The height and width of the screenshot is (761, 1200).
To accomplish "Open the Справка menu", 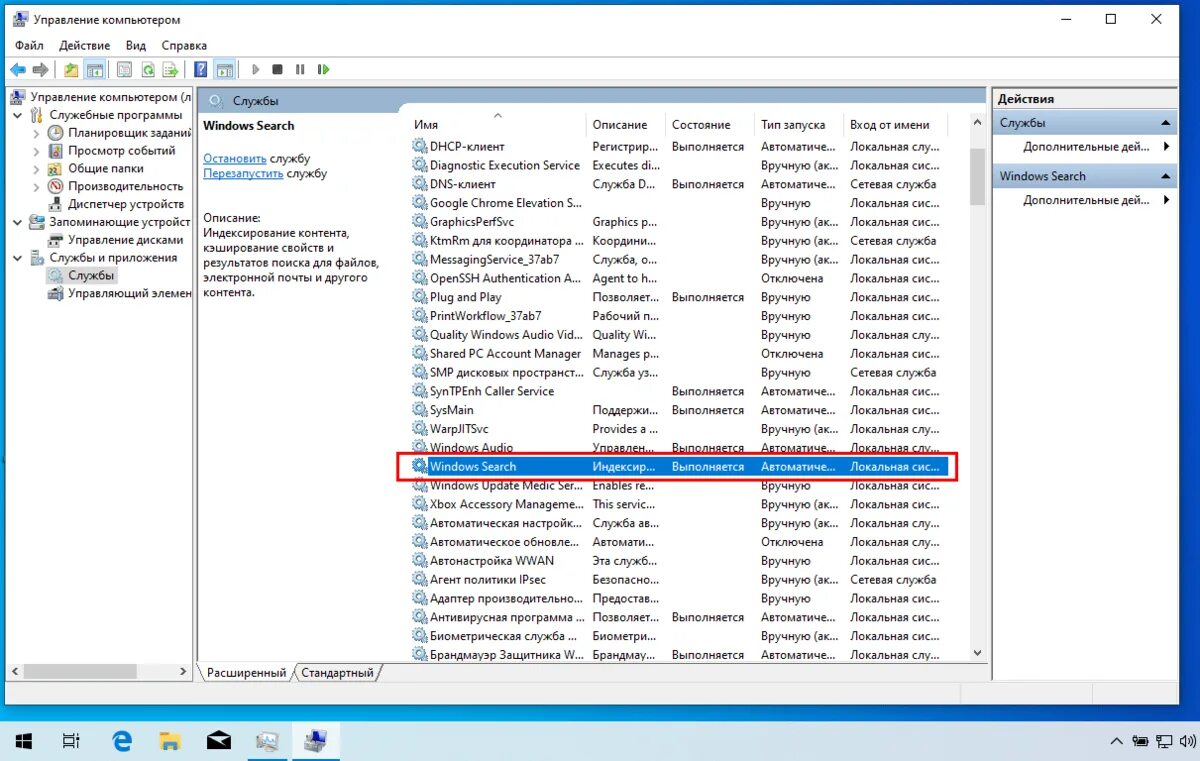I will (184, 45).
